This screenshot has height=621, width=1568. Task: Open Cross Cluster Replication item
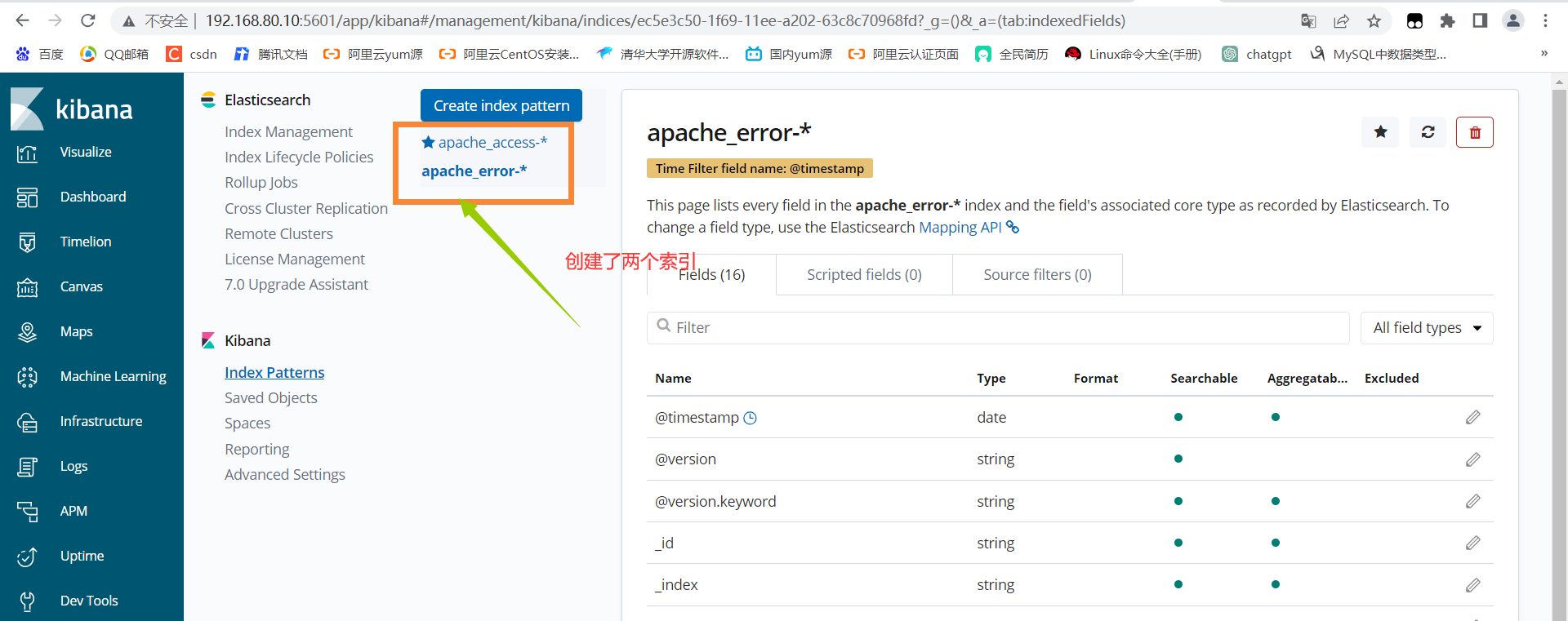pyautogui.click(x=306, y=209)
